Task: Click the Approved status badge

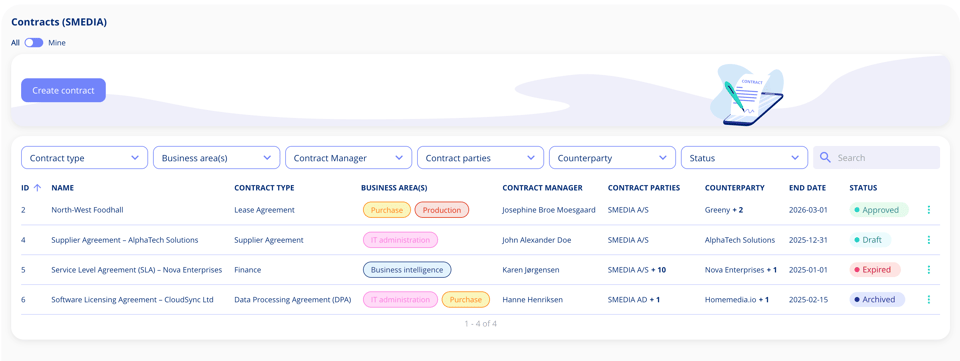Action: point(879,210)
